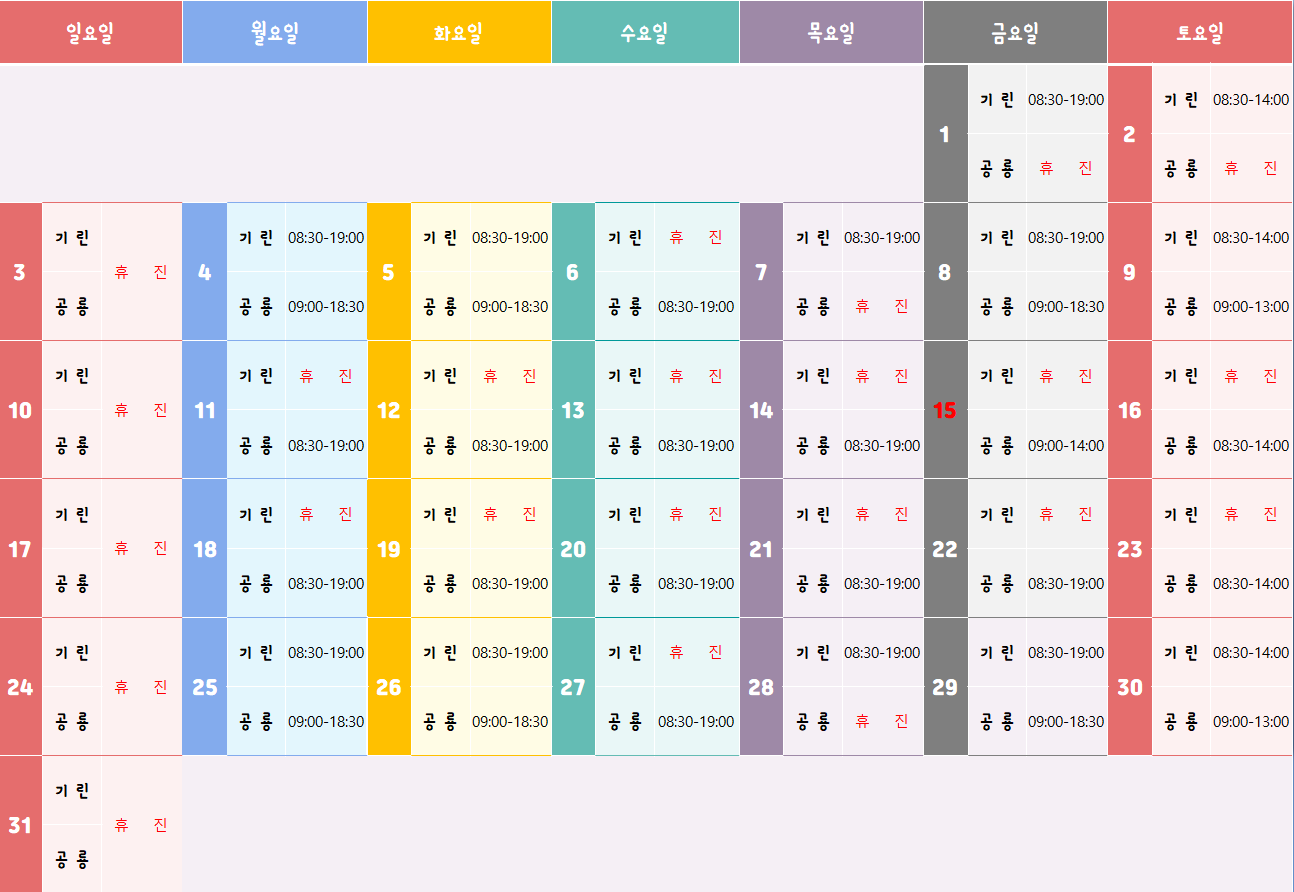Click the 금요일 column header
Image resolution: width=1294 pixels, height=892 pixels.
pyautogui.click(x=1015, y=32)
